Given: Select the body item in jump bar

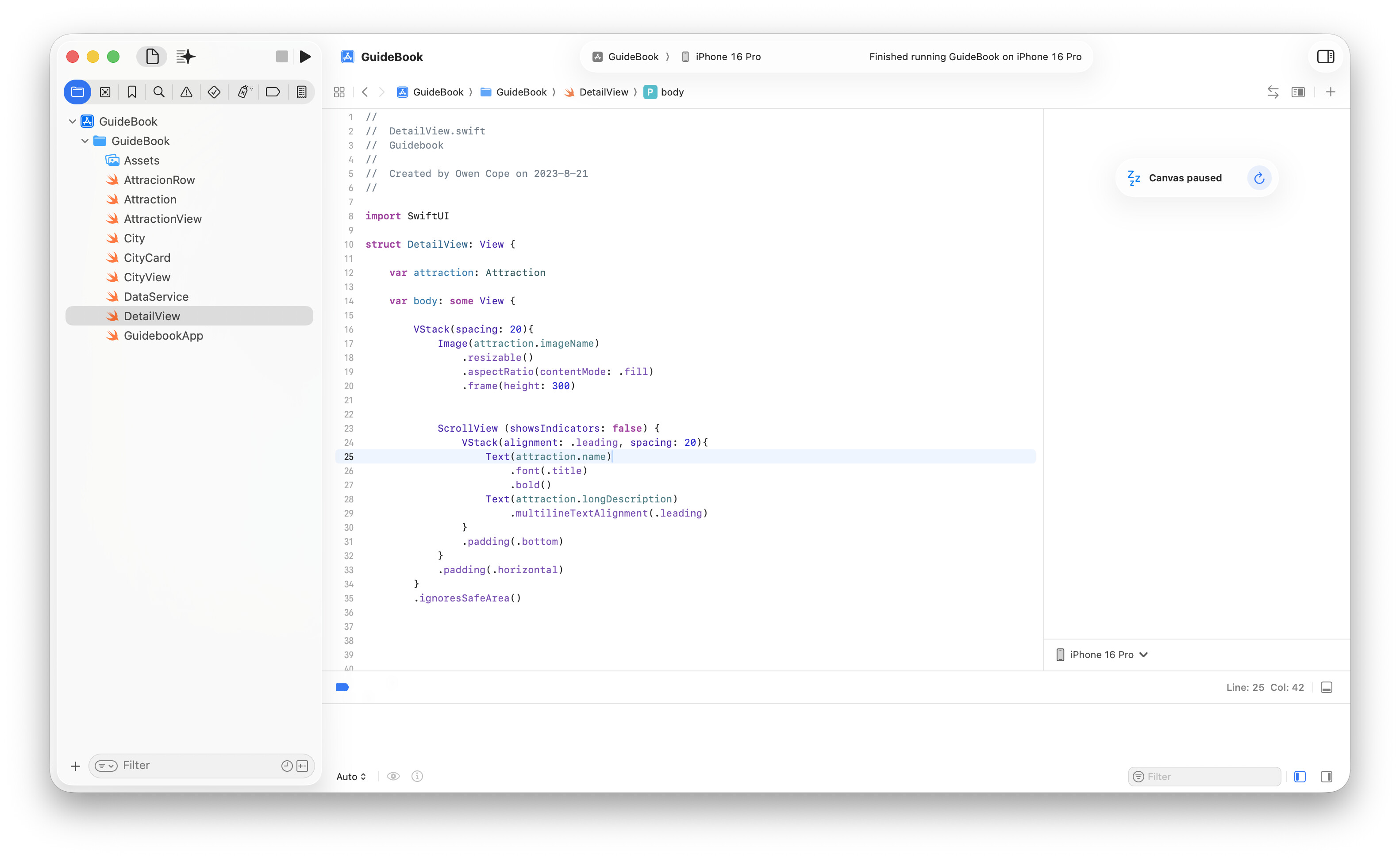Looking at the screenshot, I should click(x=672, y=92).
